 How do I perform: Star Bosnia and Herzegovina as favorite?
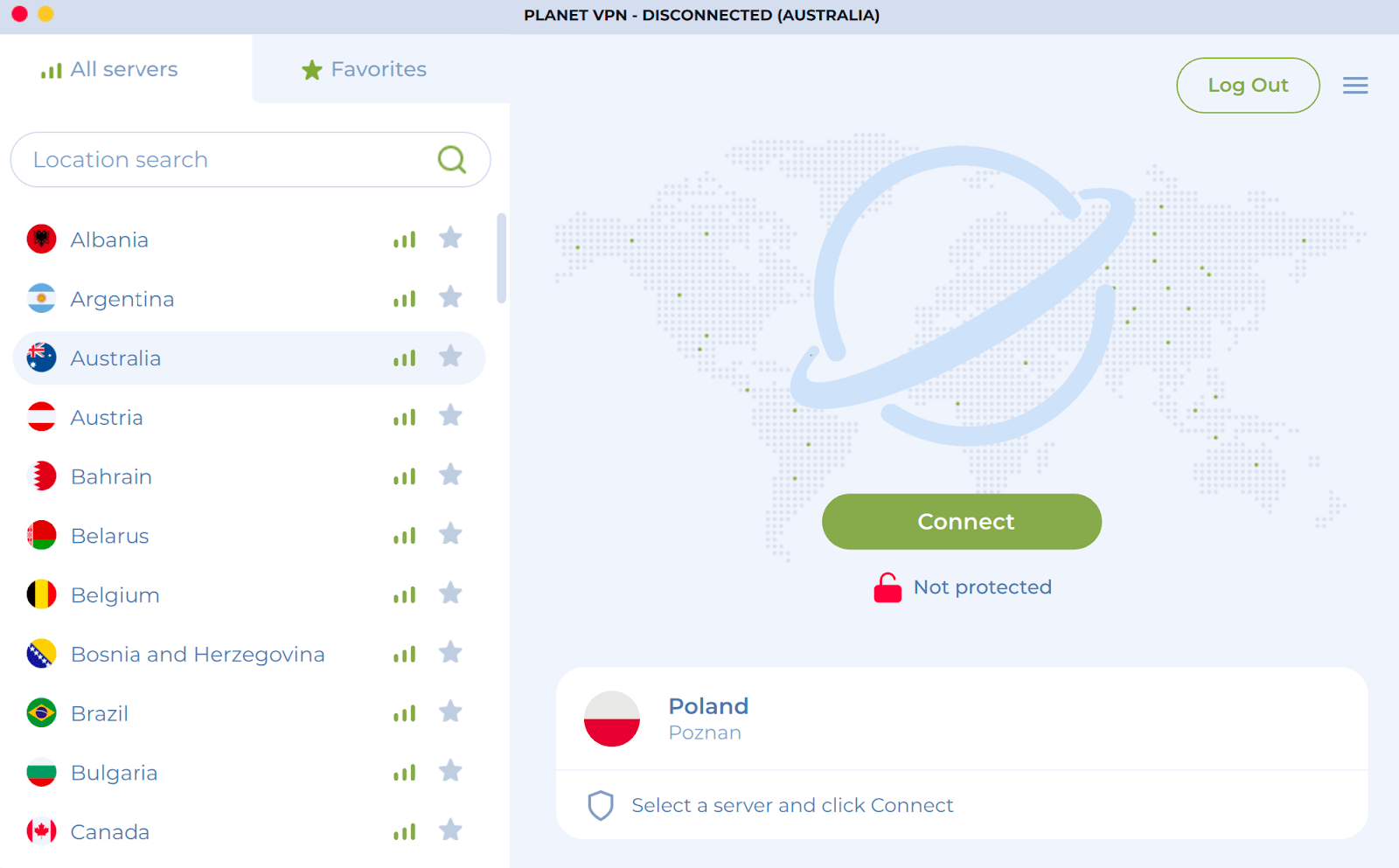coord(450,652)
